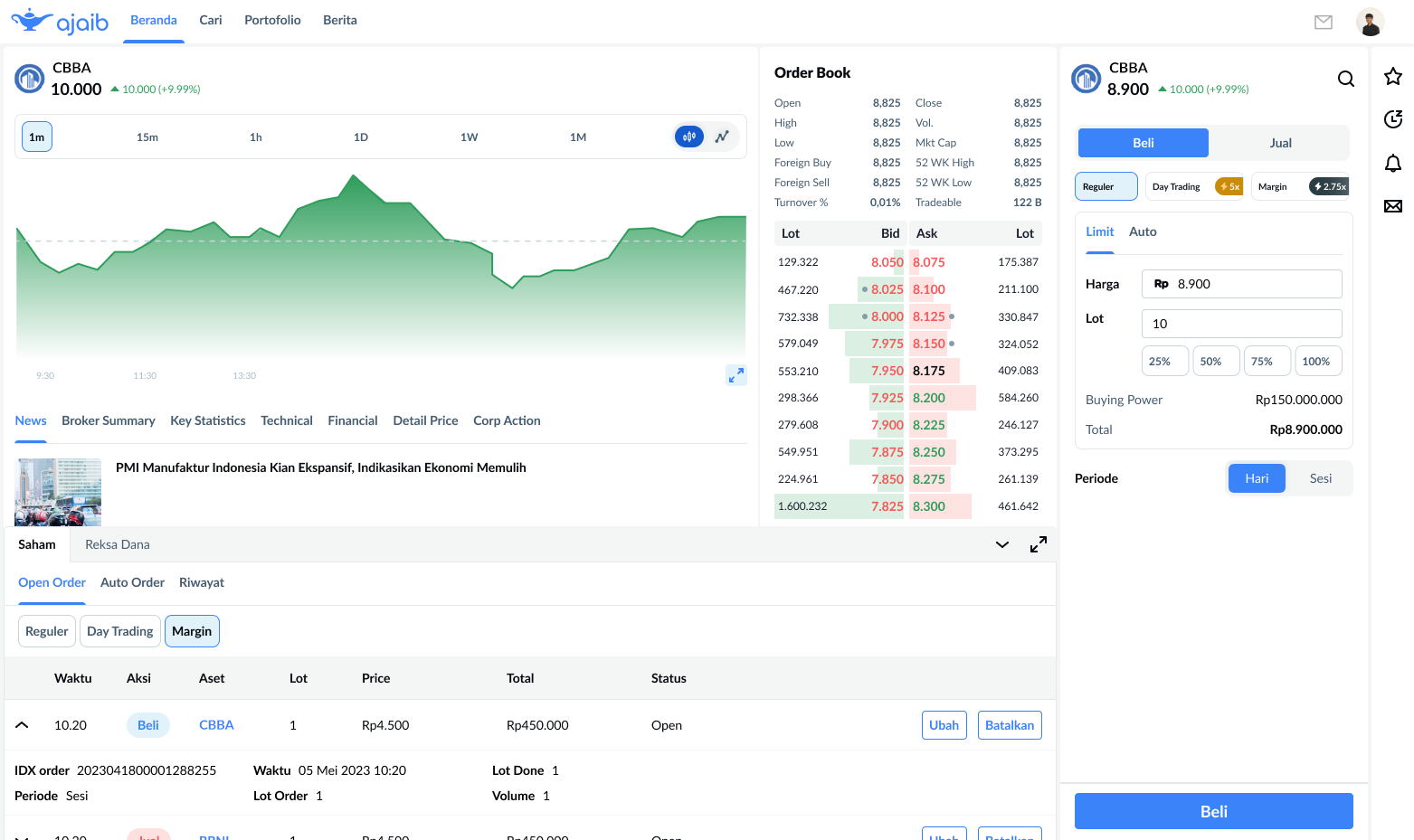Open notifications bell in sidebar
The width and height of the screenshot is (1414, 840).
[x=1393, y=163]
